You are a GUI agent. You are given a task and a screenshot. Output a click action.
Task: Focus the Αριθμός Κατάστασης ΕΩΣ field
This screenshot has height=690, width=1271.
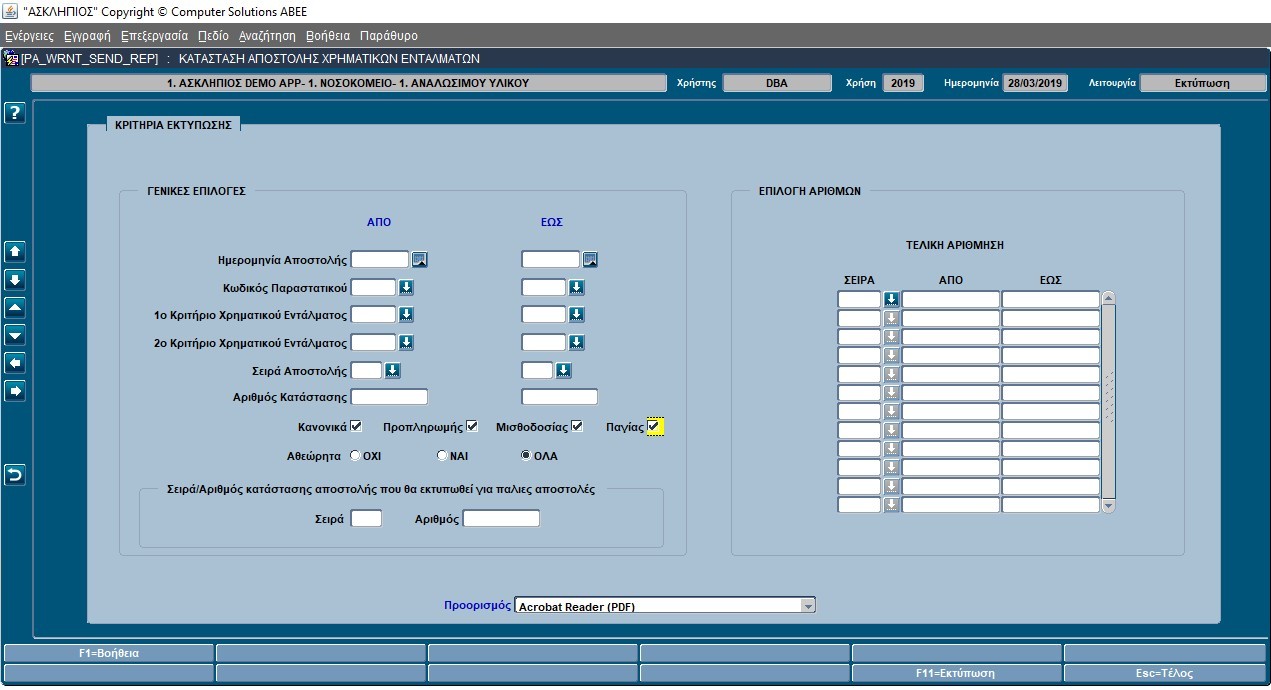click(x=560, y=397)
